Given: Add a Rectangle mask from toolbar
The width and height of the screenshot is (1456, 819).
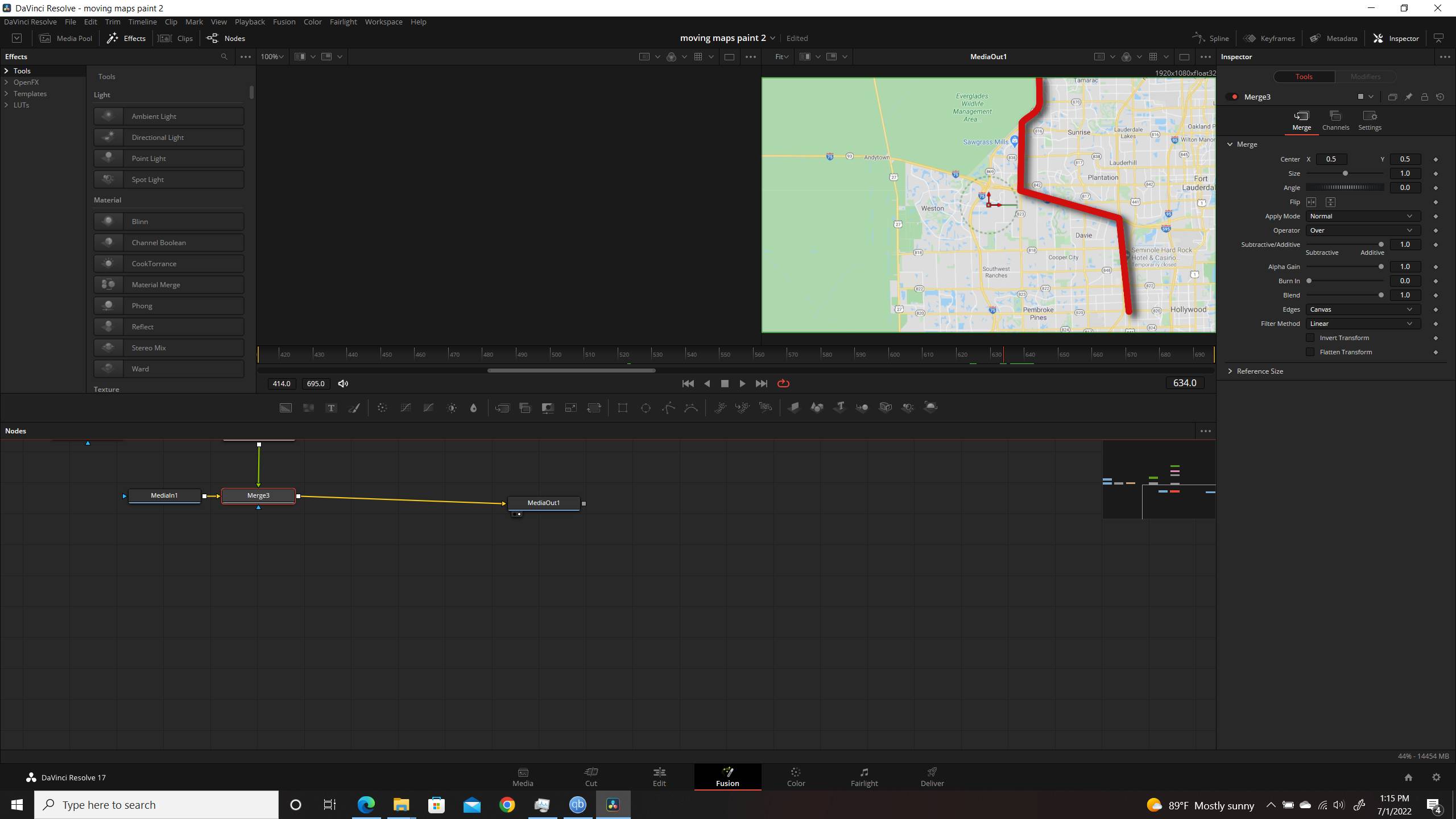Looking at the screenshot, I should [x=623, y=407].
